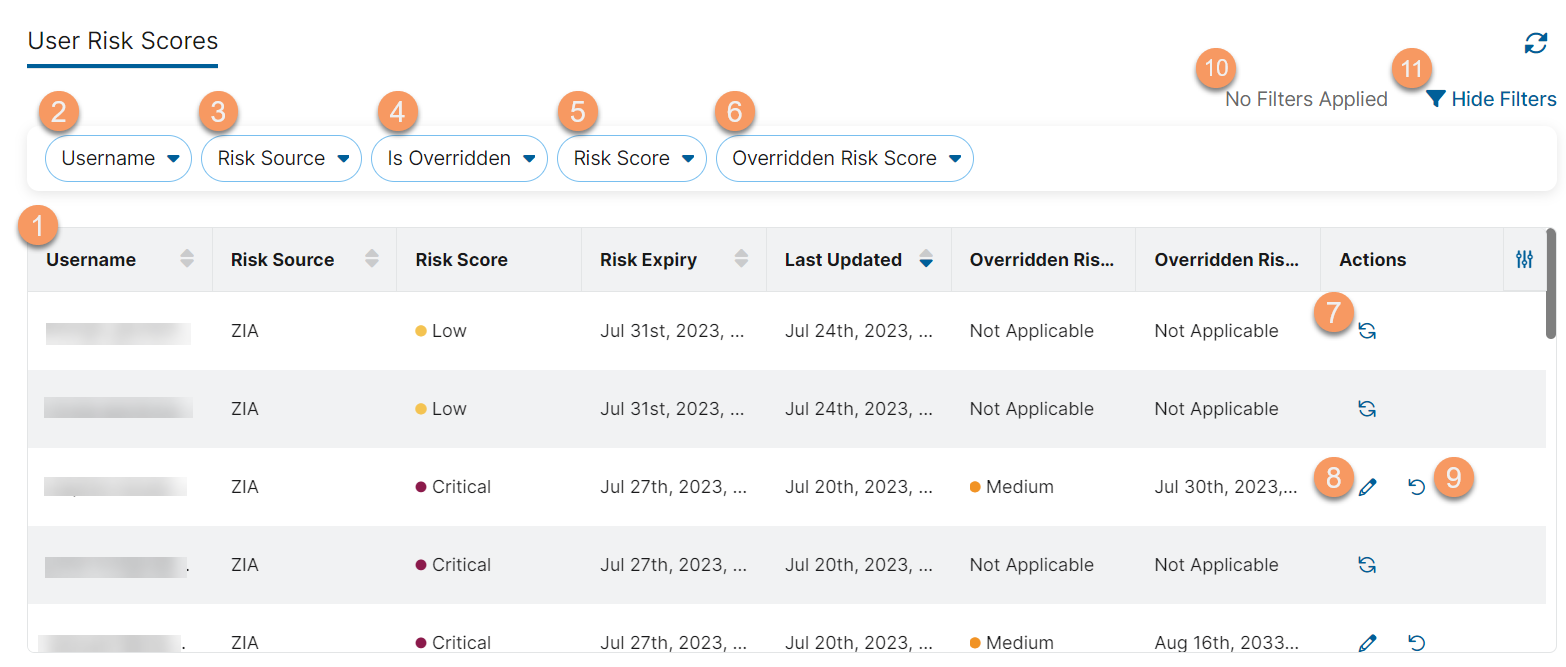Screen dimensions: 1566x667
Task: Expand the Overridden Risk Score filter
Action: pyautogui.click(x=844, y=158)
